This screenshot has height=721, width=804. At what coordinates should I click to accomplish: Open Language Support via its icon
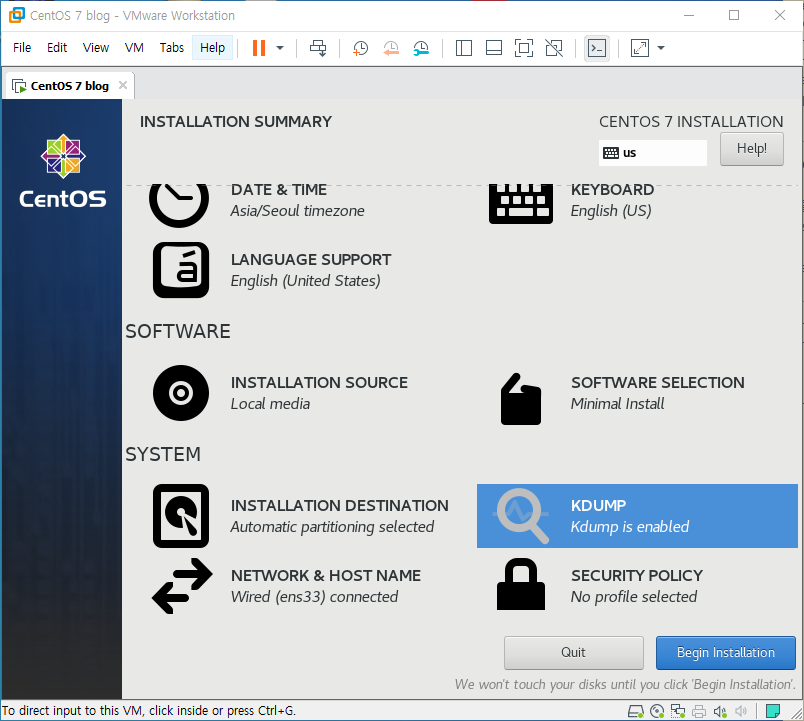181,270
